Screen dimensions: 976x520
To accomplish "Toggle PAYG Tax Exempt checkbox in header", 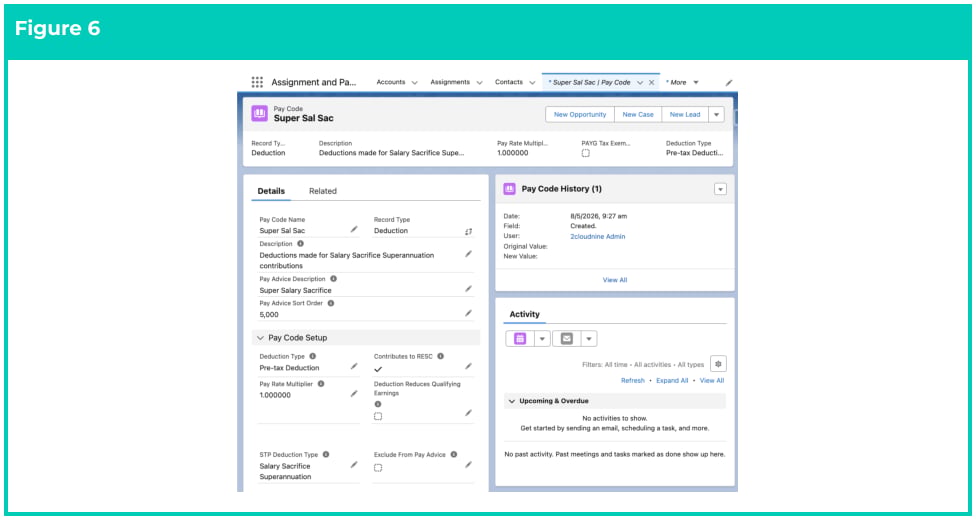I will [x=586, y=153].
